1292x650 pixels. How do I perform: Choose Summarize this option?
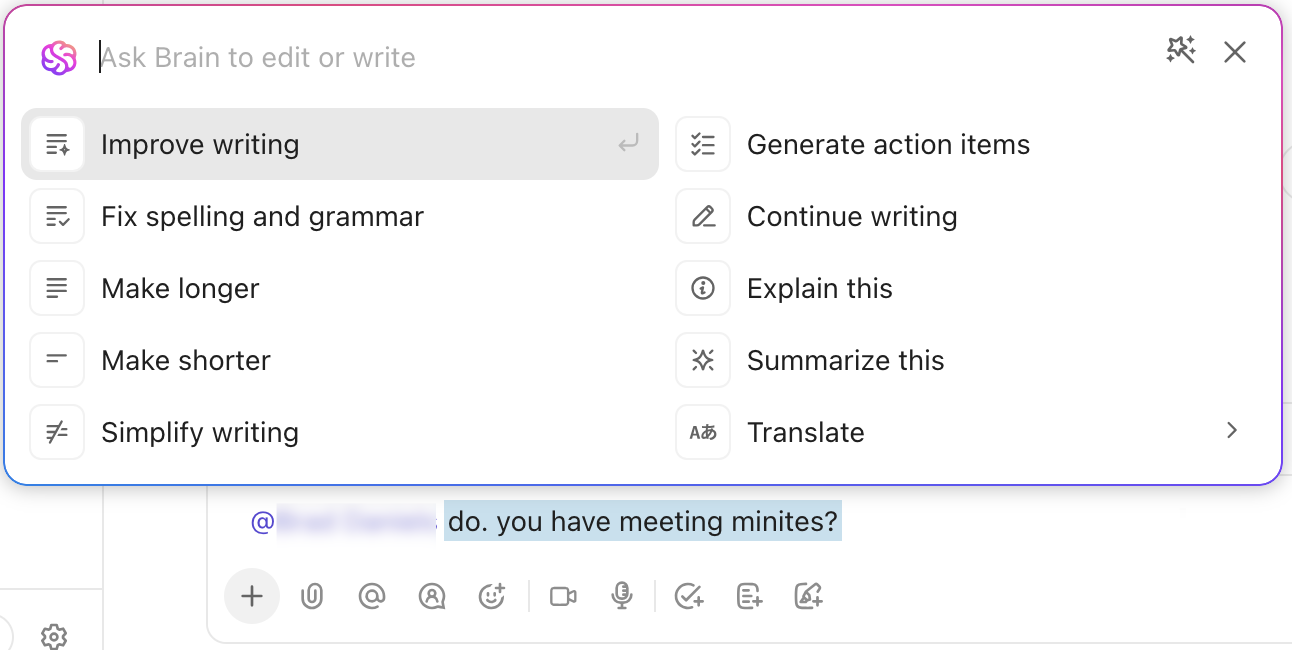[x=845, y=361]
